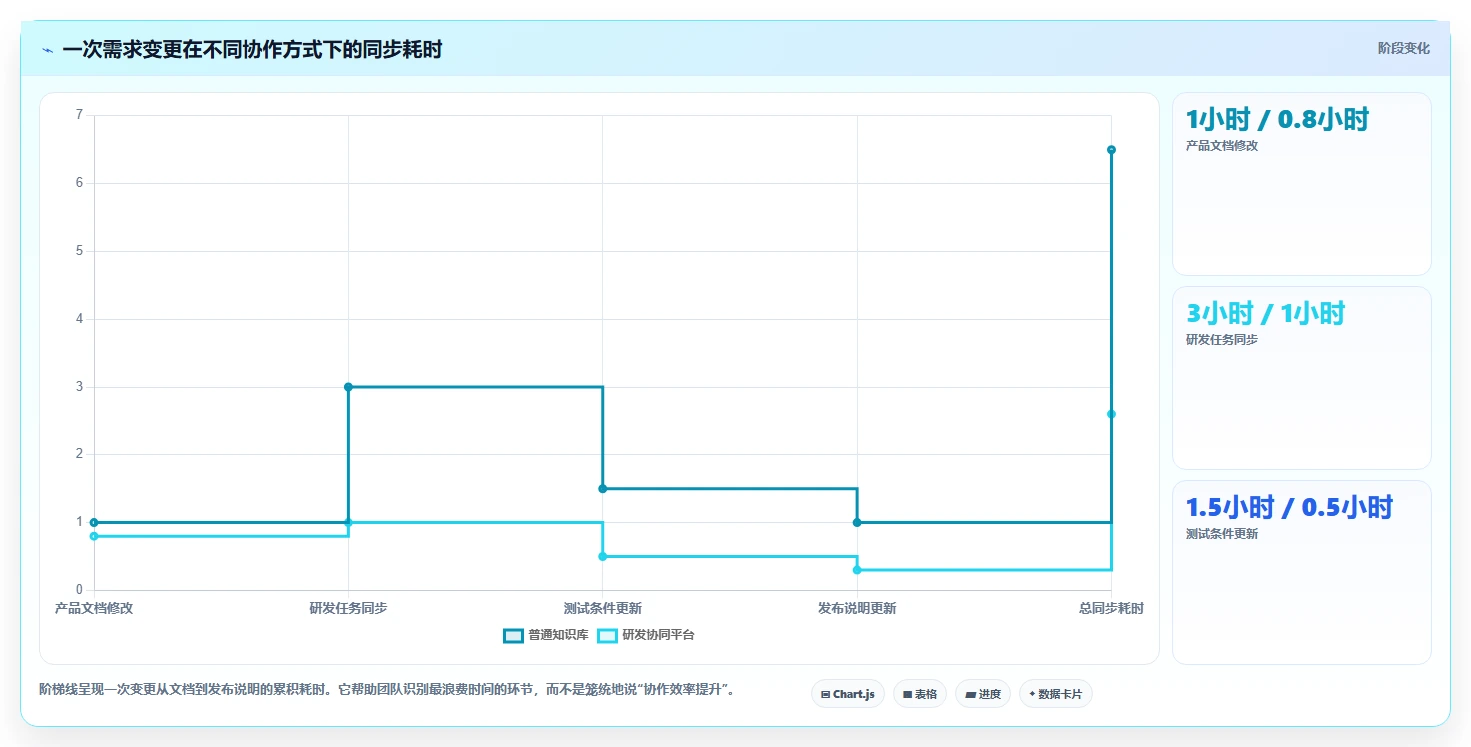The image size is (1471, 747).
Task: Click the 1小时 / 0.8小时 value
Action: (x=1277, y=120)
